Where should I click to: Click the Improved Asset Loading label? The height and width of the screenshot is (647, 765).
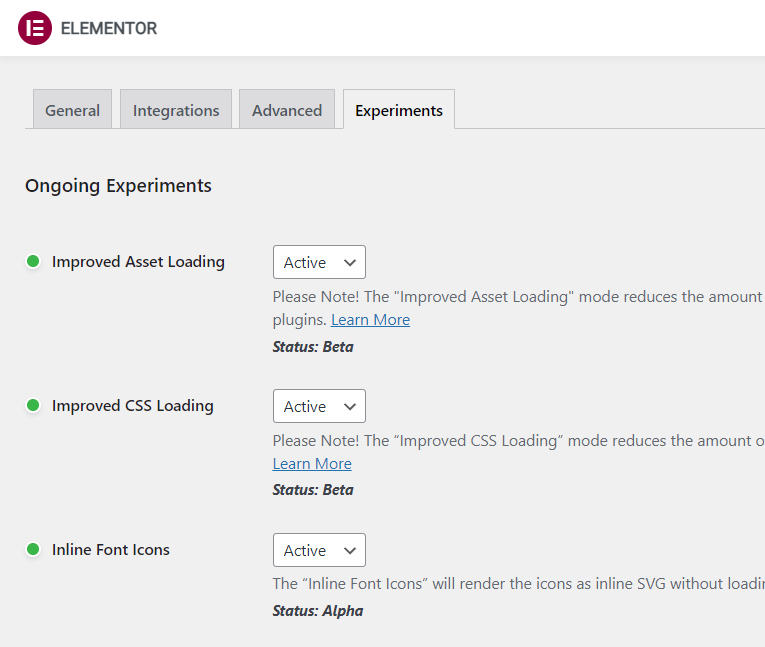click(138, 262)
